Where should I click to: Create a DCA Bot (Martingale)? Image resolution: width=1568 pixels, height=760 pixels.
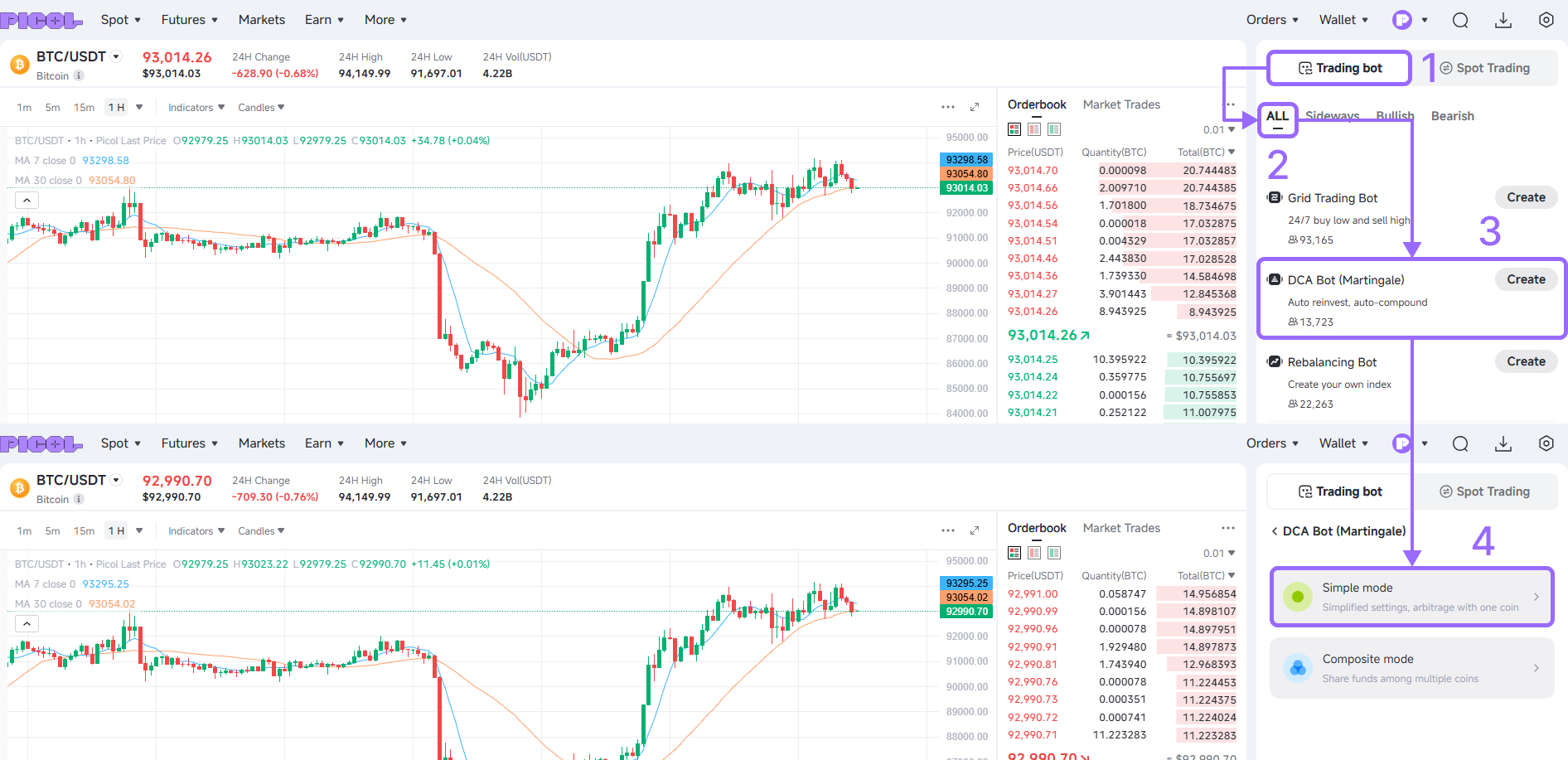click(x=1526, y=279)
